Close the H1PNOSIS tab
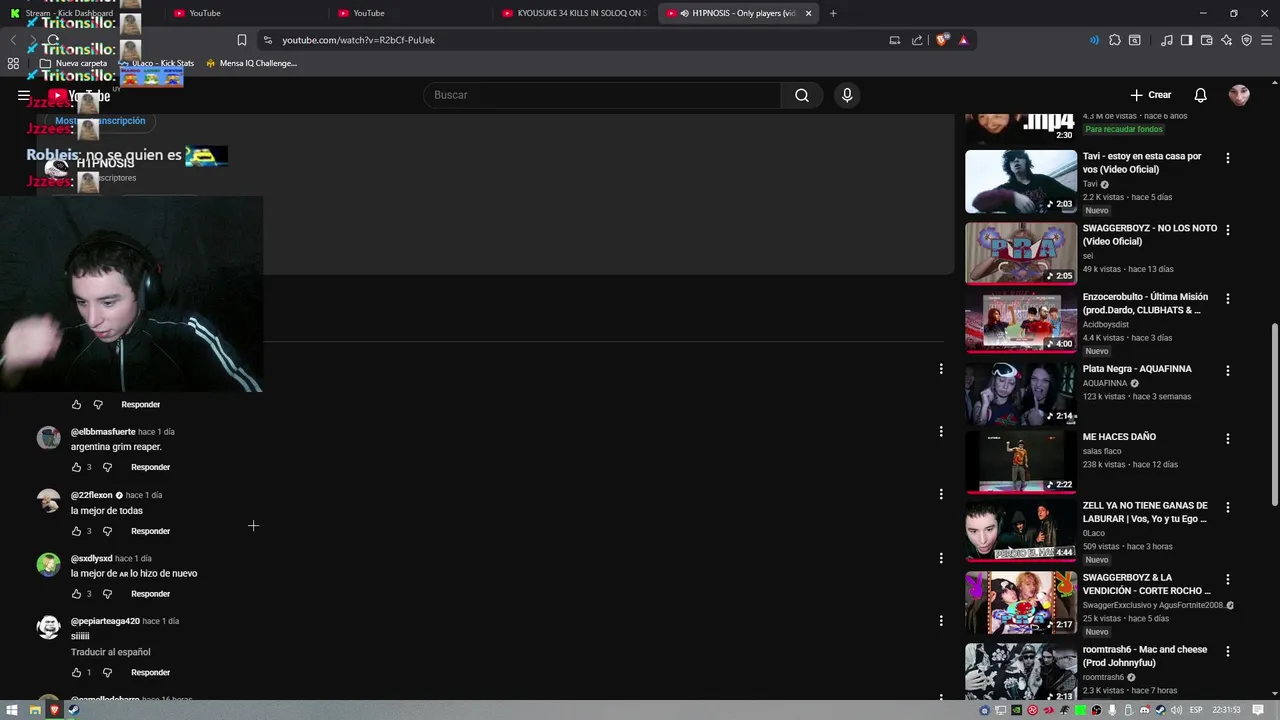This screenshot has height=720, width=1280. 808,13
